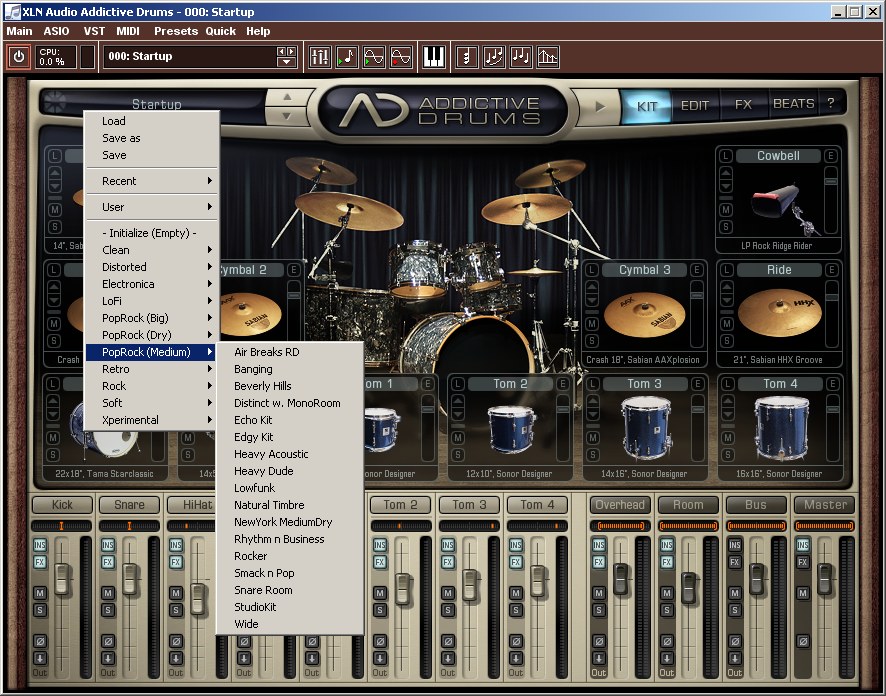This screenshot has width=886, height=696.
Task: Solo the Room mixer channel
Action: [x=667, y=610]
